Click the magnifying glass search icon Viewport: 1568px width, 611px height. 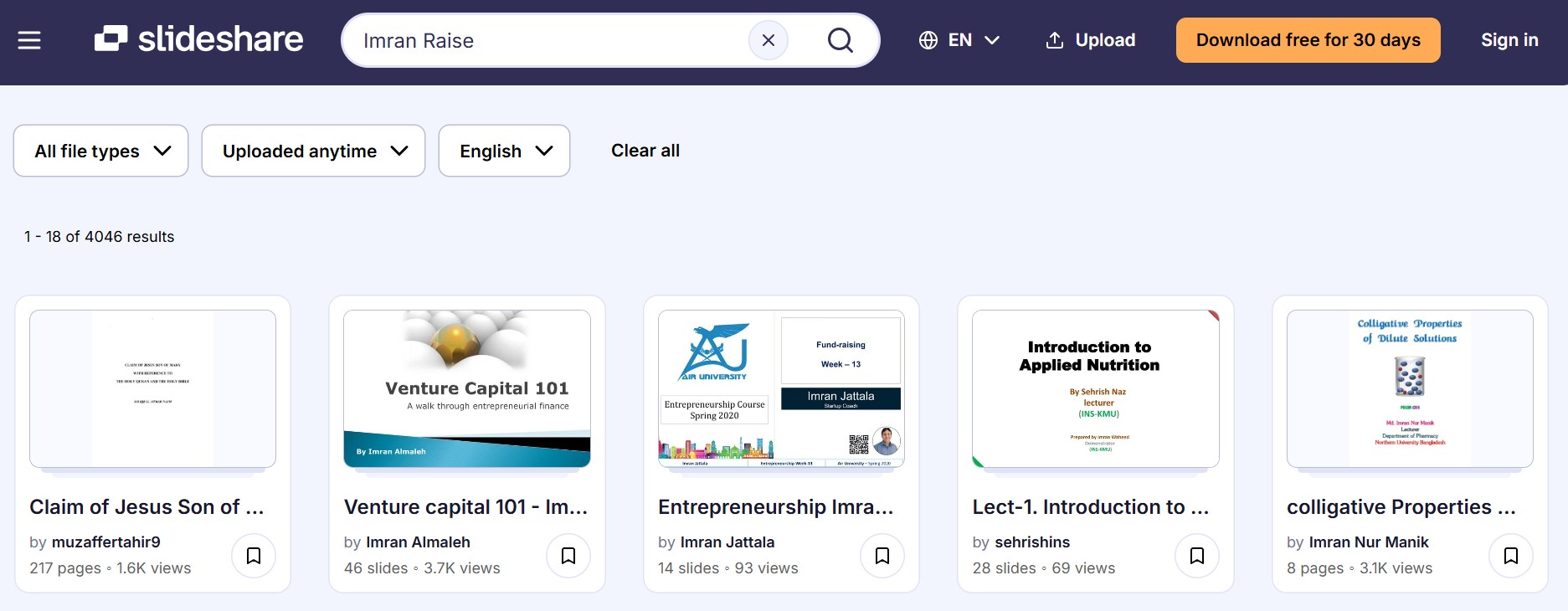point(840,40)
